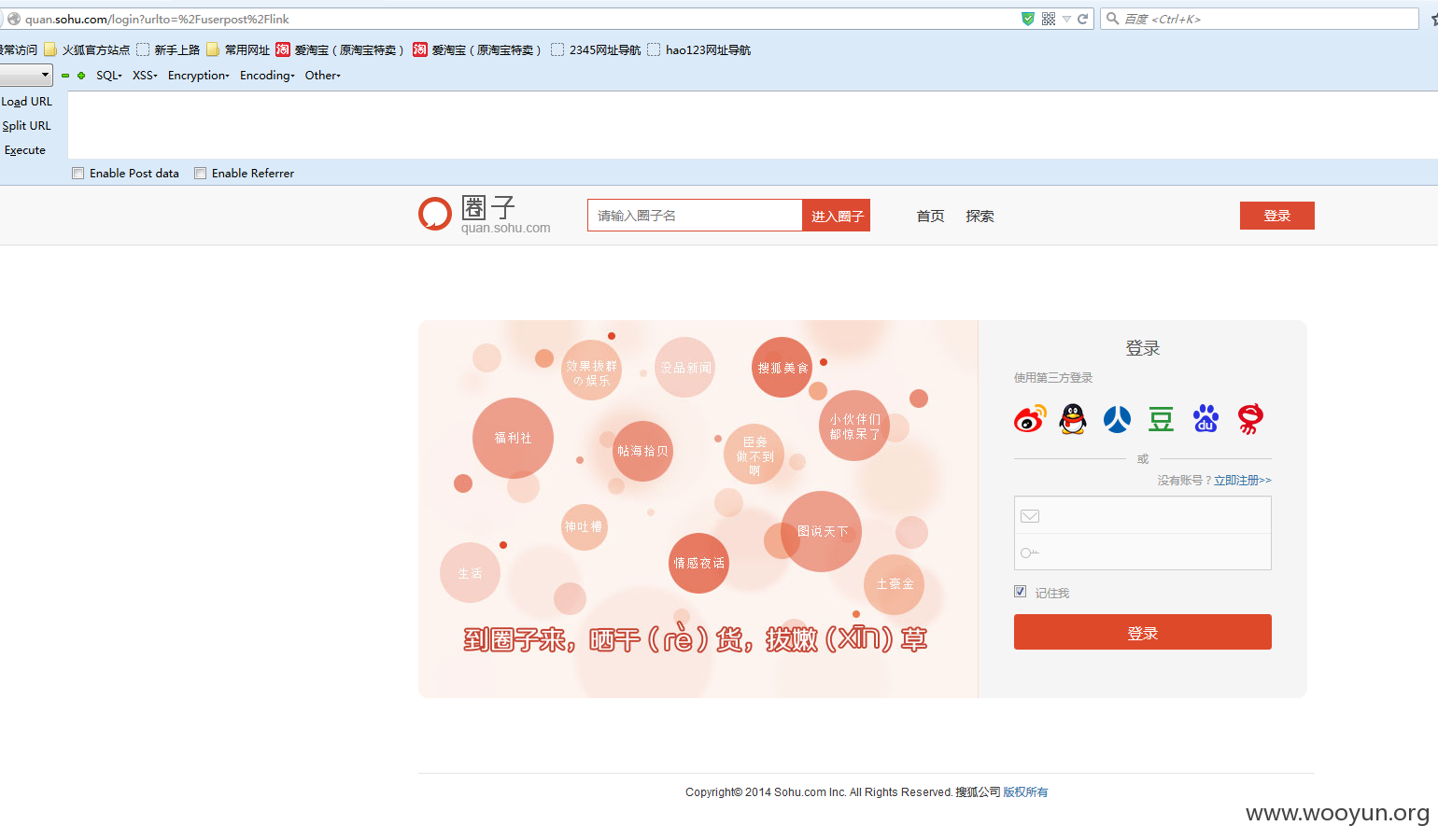Image resolution: width=1438 pixels, height=840 pixels.
Task: Click the HackBar green plus icon
Action: tap(81, 76)
